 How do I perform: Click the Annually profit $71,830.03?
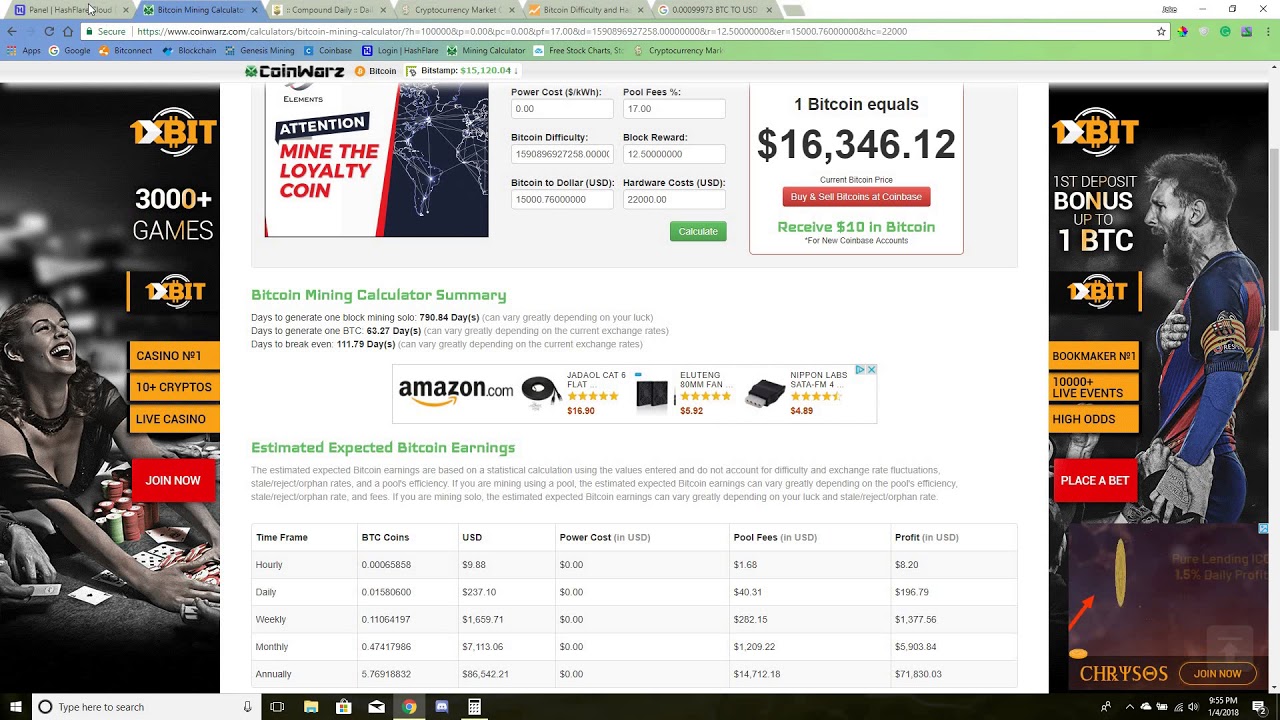[918, 674]
